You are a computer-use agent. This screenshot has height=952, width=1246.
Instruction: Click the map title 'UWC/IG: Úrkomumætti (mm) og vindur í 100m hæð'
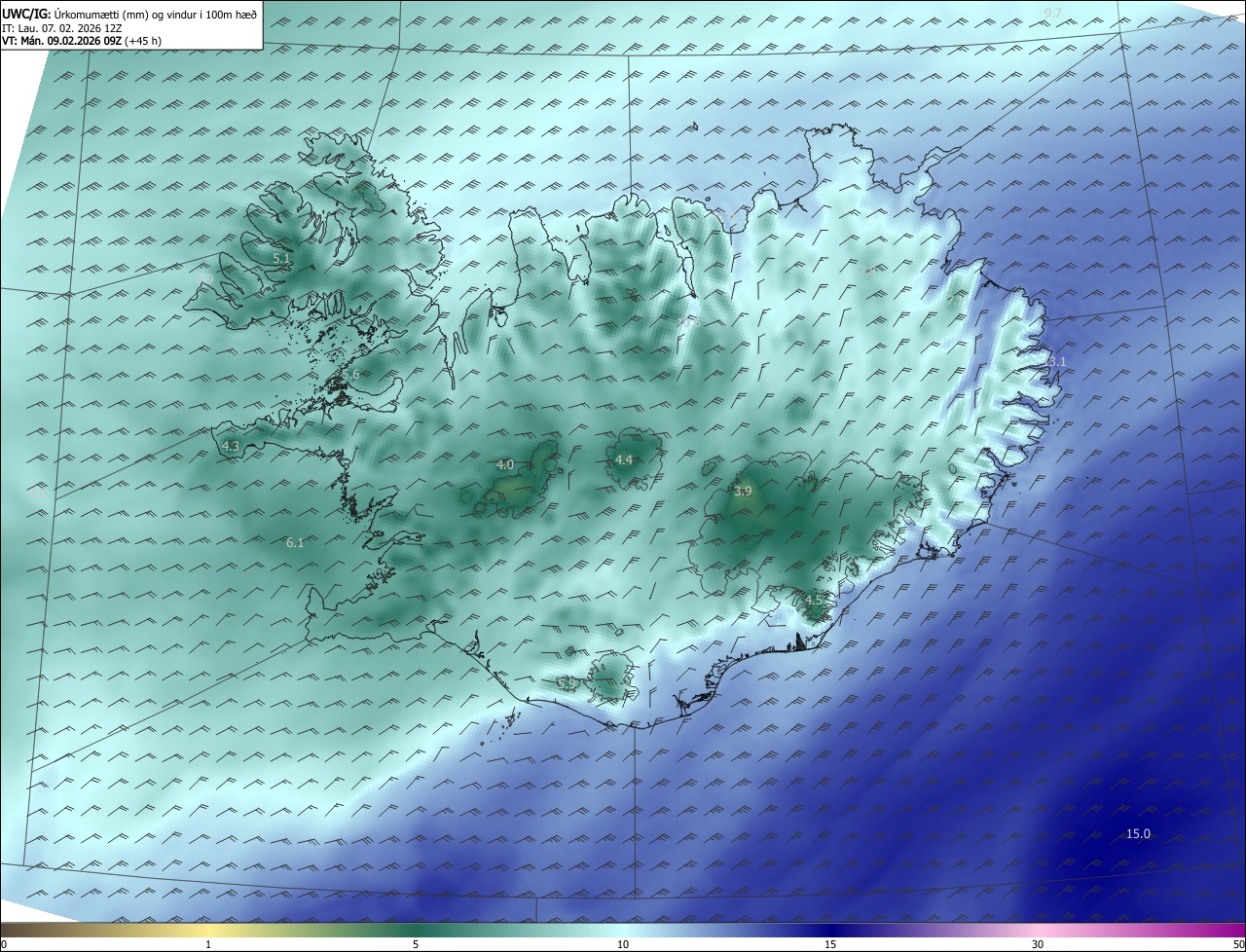point(129,14)
